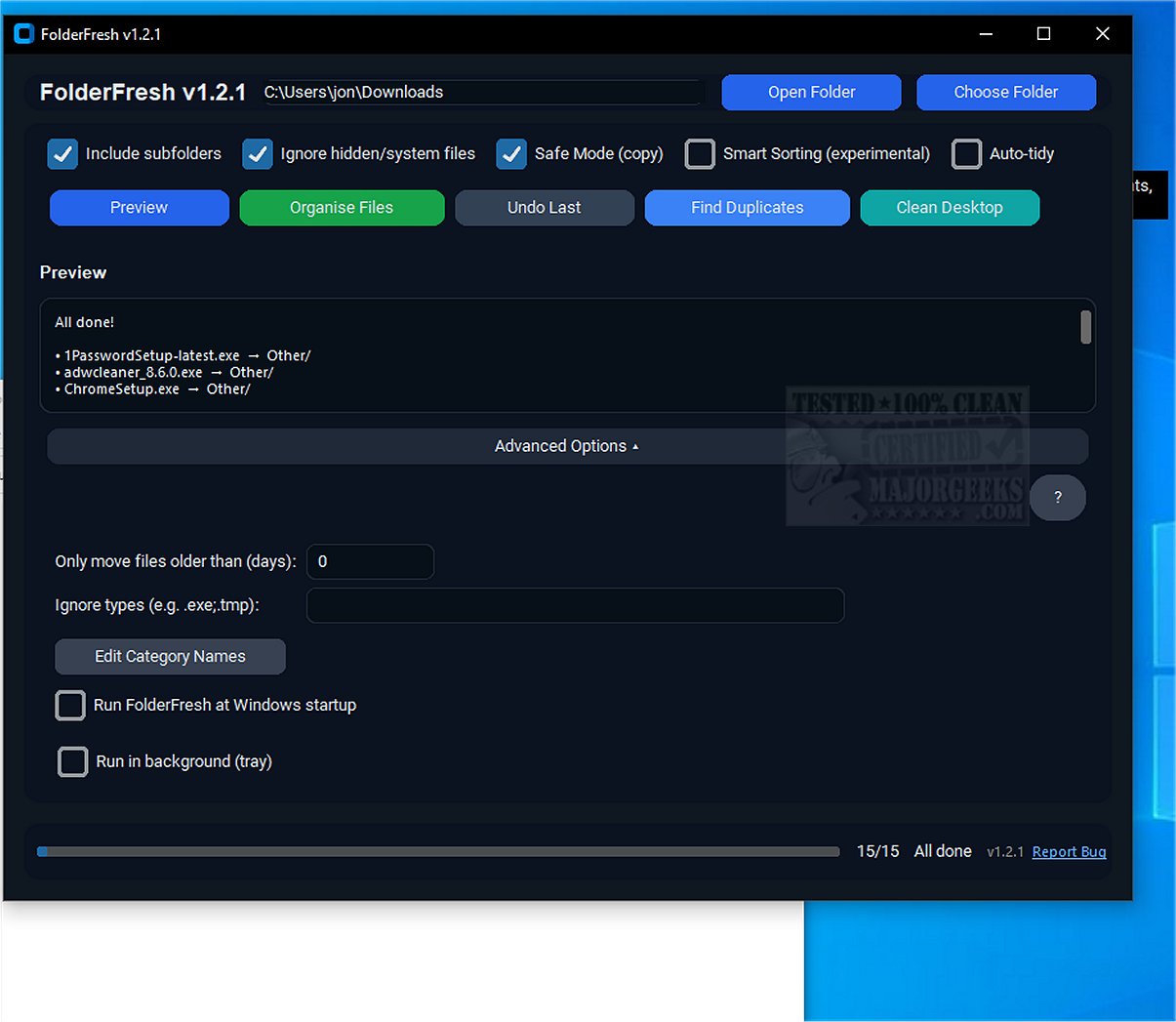The image size is (1176, 1022).
Task: Enable Run FolderFresh at Windows startup
Action: (70, 706)
